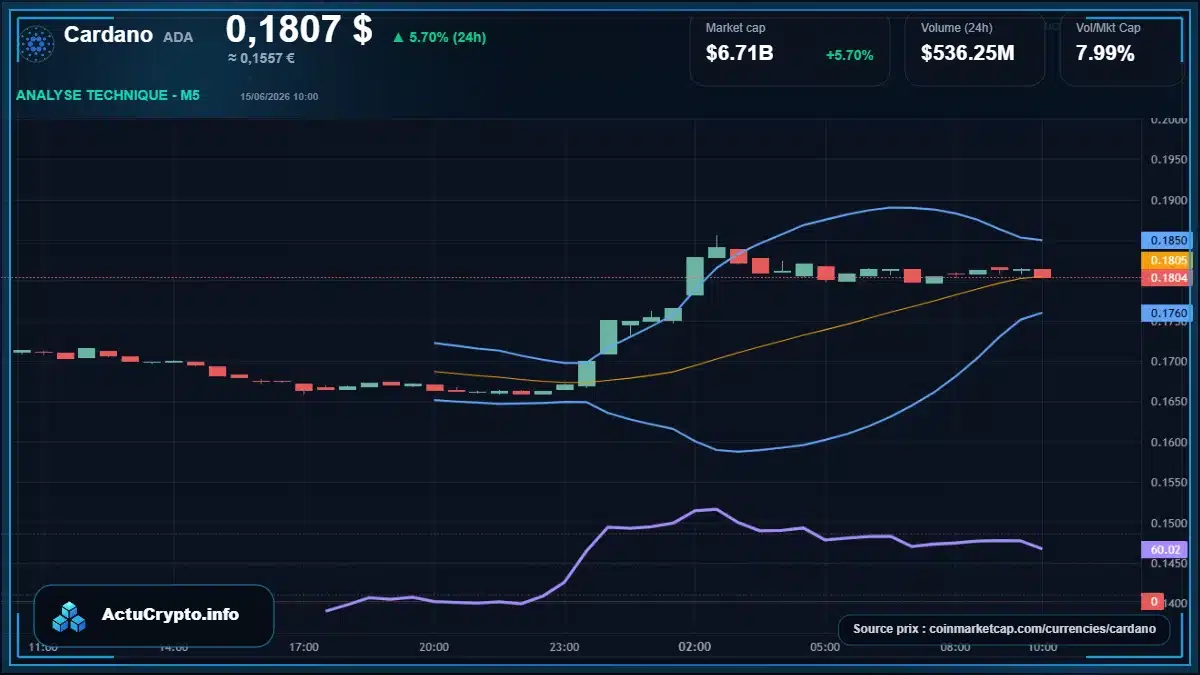Click the '0.1550' price axis label
1200x675 pixels.
1167,482
